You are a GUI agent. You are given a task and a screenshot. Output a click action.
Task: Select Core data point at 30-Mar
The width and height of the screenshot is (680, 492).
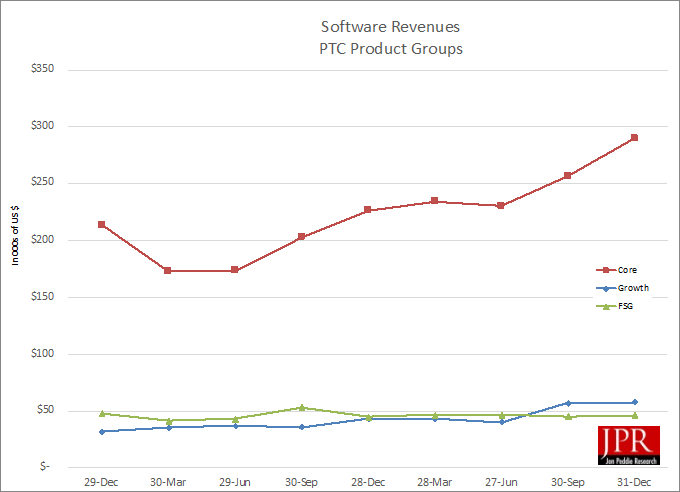pos(168,271)
